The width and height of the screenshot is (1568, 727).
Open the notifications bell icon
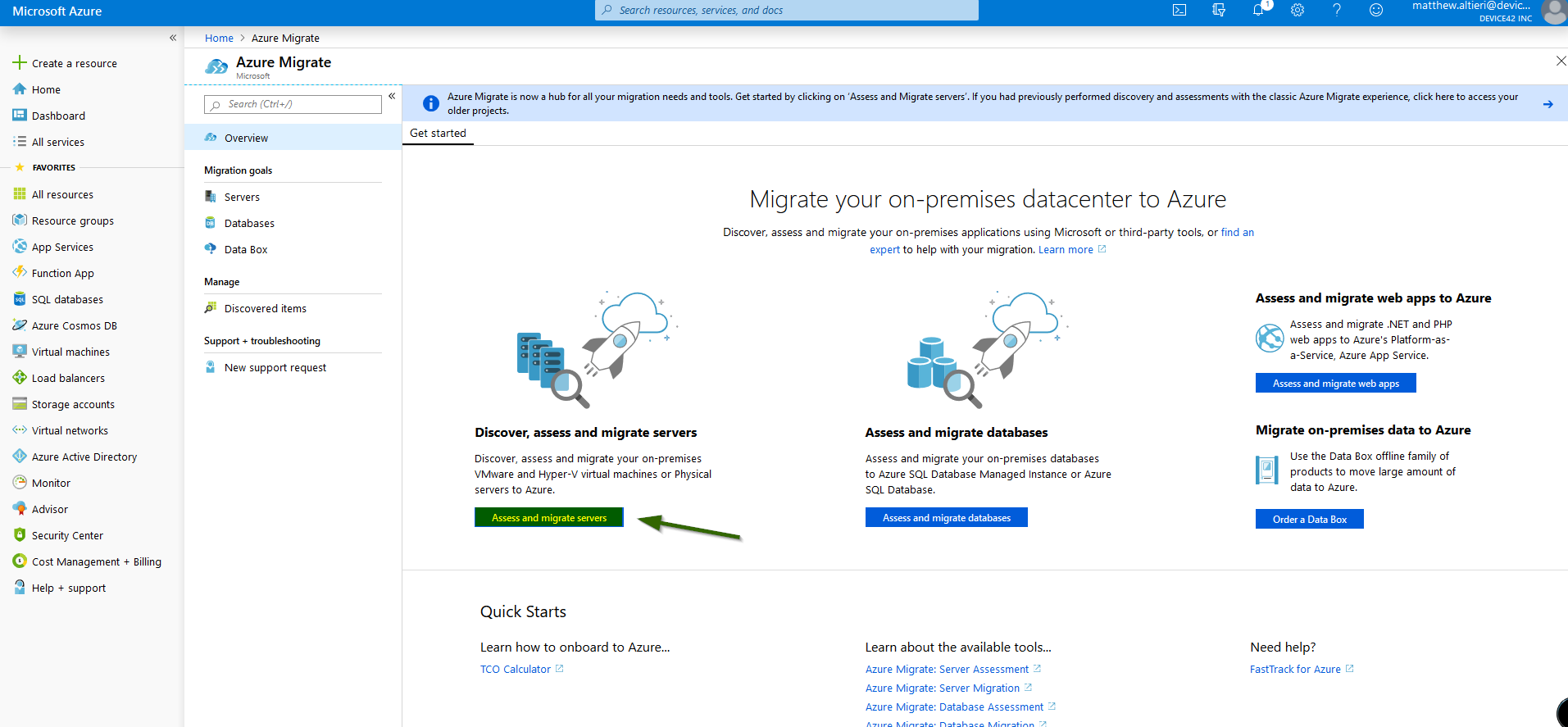(1258, 10)
